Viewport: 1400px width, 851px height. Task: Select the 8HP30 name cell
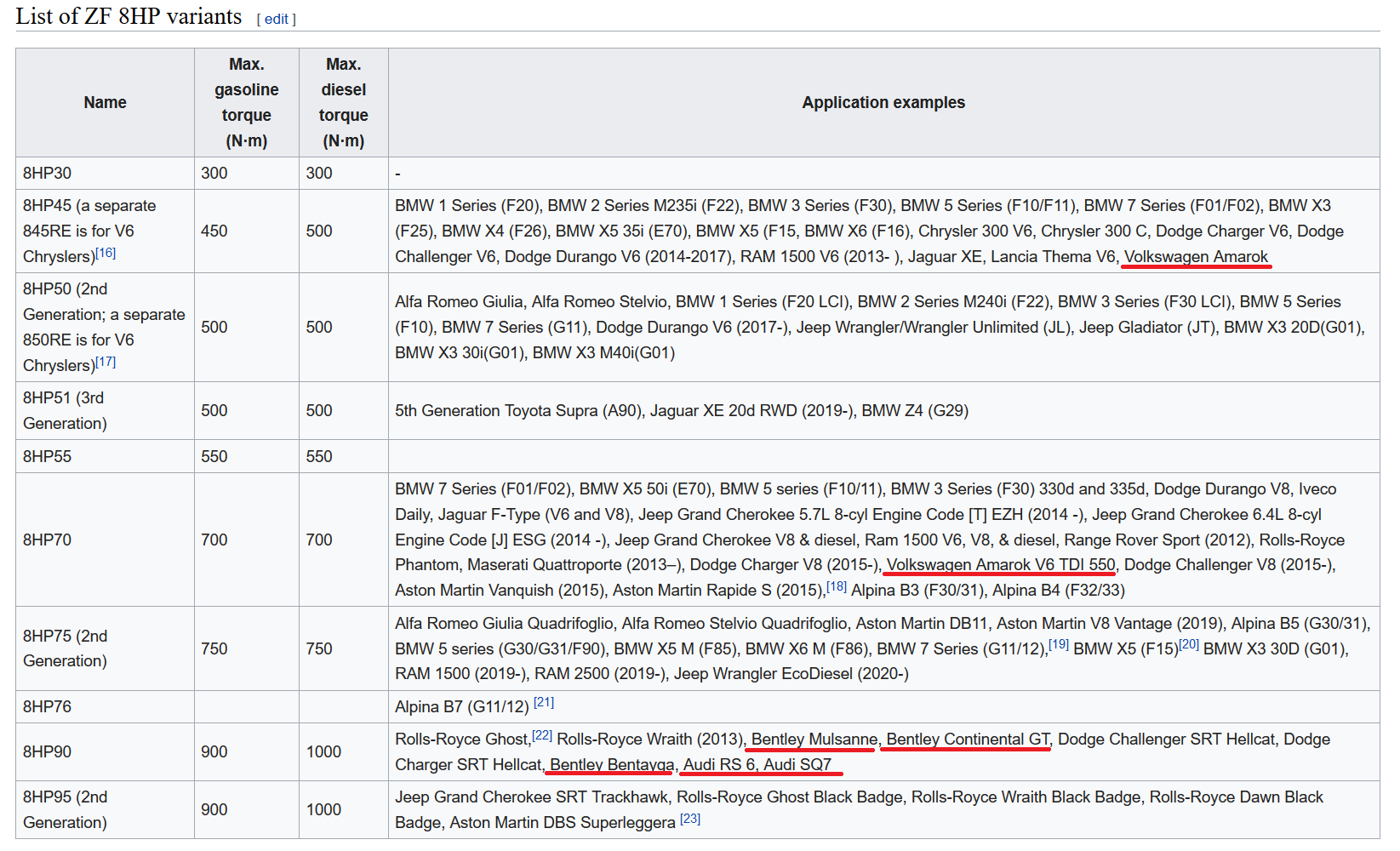point(105,173)
